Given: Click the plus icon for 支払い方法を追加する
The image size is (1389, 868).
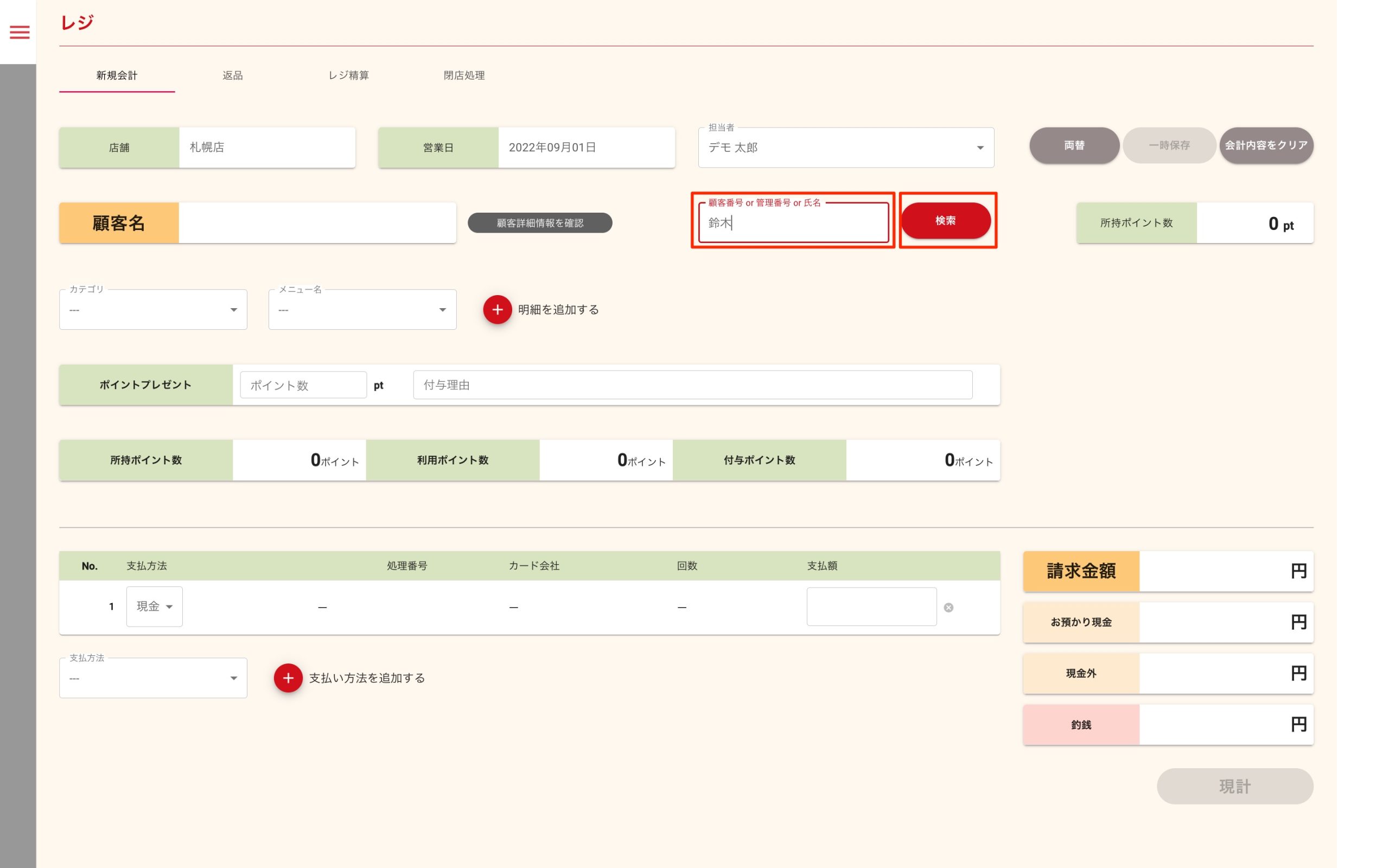Looking at the screenshot, I should [288, 678].
